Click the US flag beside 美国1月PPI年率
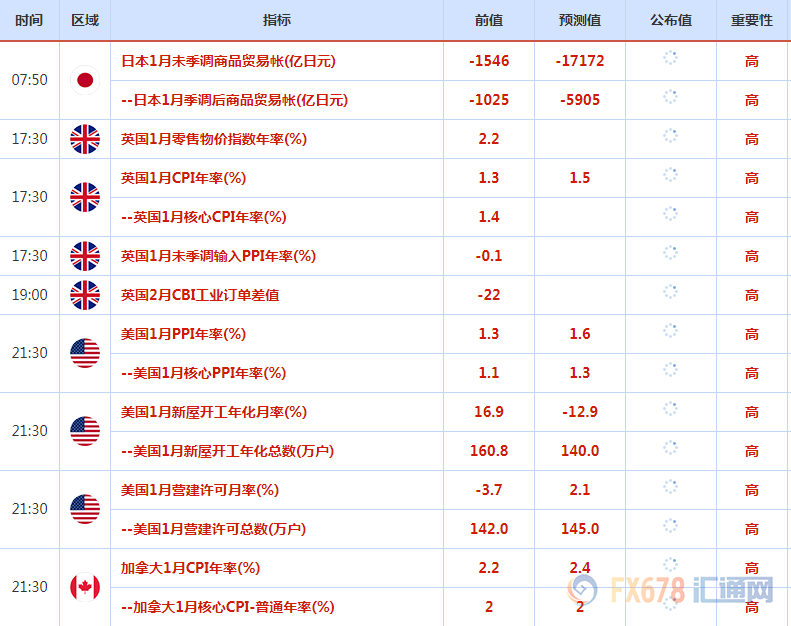Screen dimensions: 791x626 coord(85,353)
